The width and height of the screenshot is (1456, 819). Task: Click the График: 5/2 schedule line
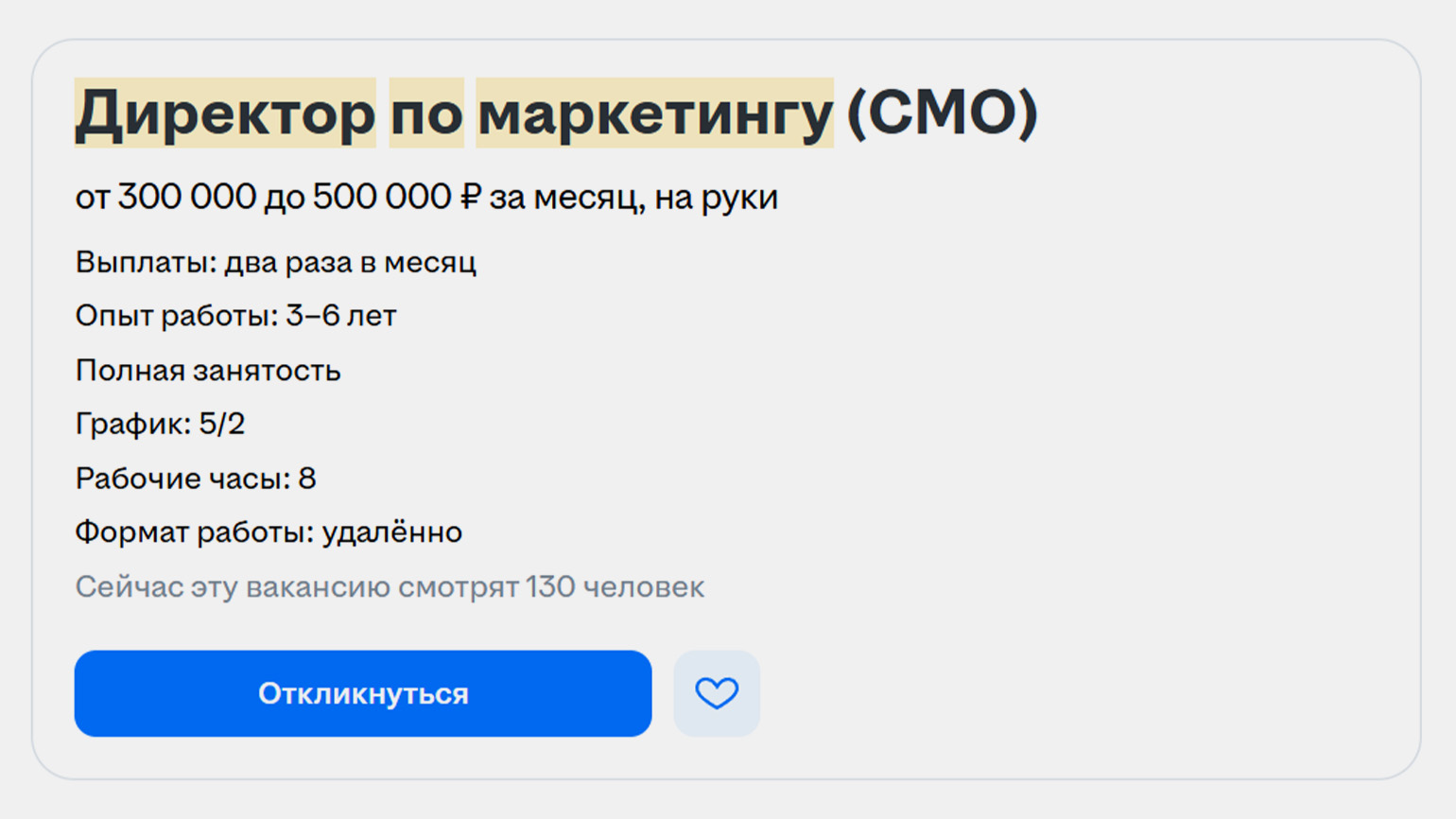pyautogui.click(x=160, y=424)
